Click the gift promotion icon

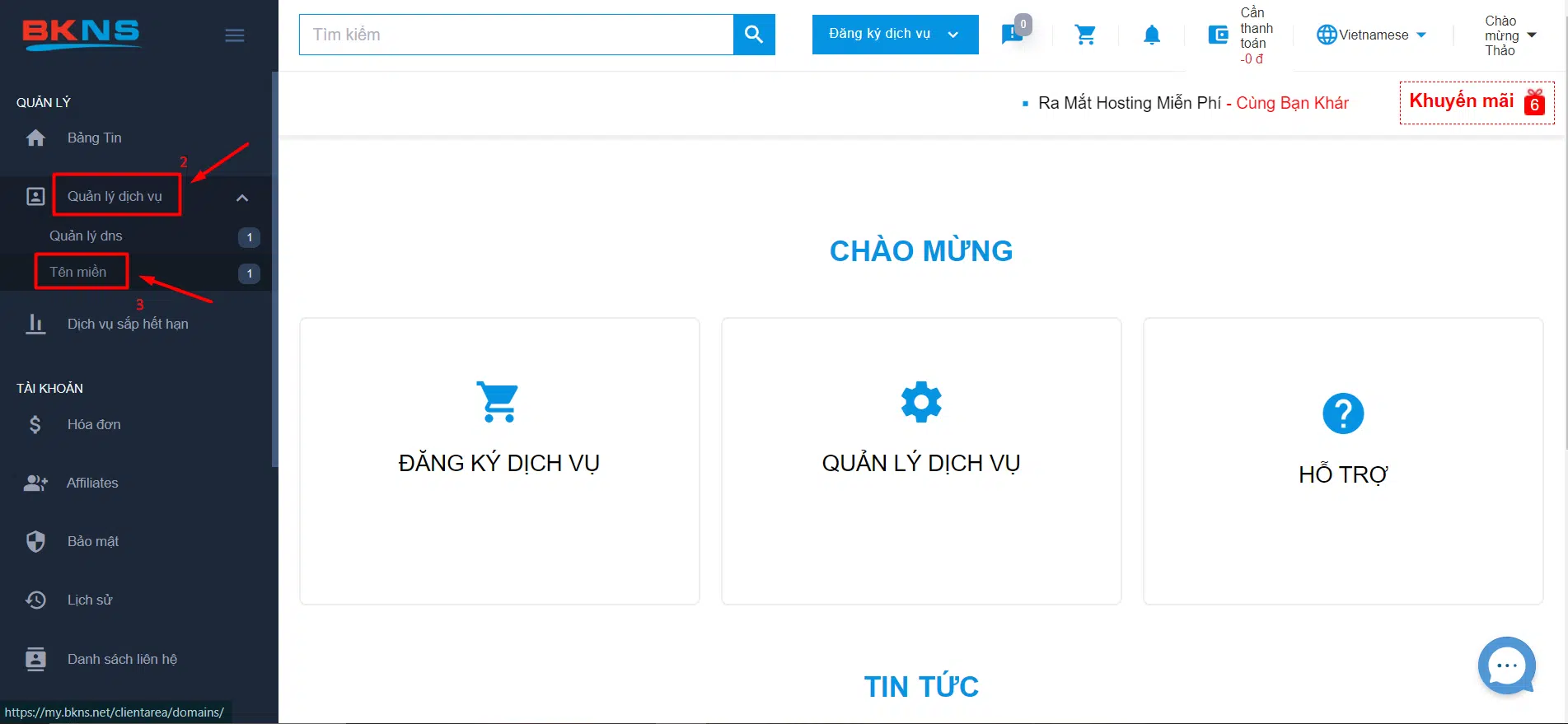click(x=1534, y=102)
